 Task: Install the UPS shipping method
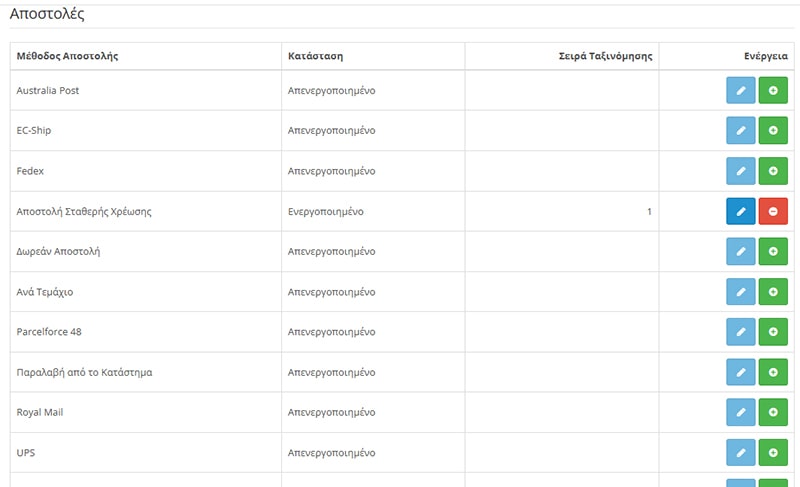tap(773, 453)
